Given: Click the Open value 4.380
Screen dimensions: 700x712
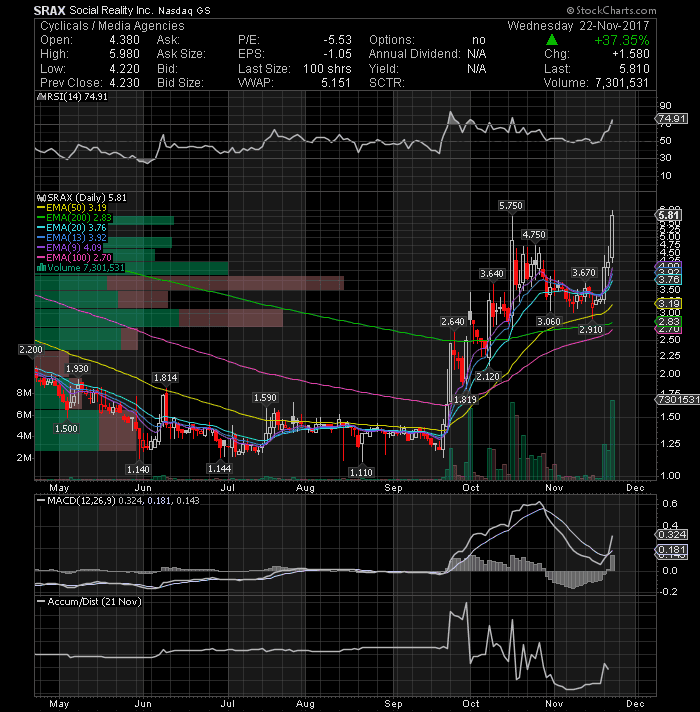Looking at the screenshot, I should click(x=124, y=40).
